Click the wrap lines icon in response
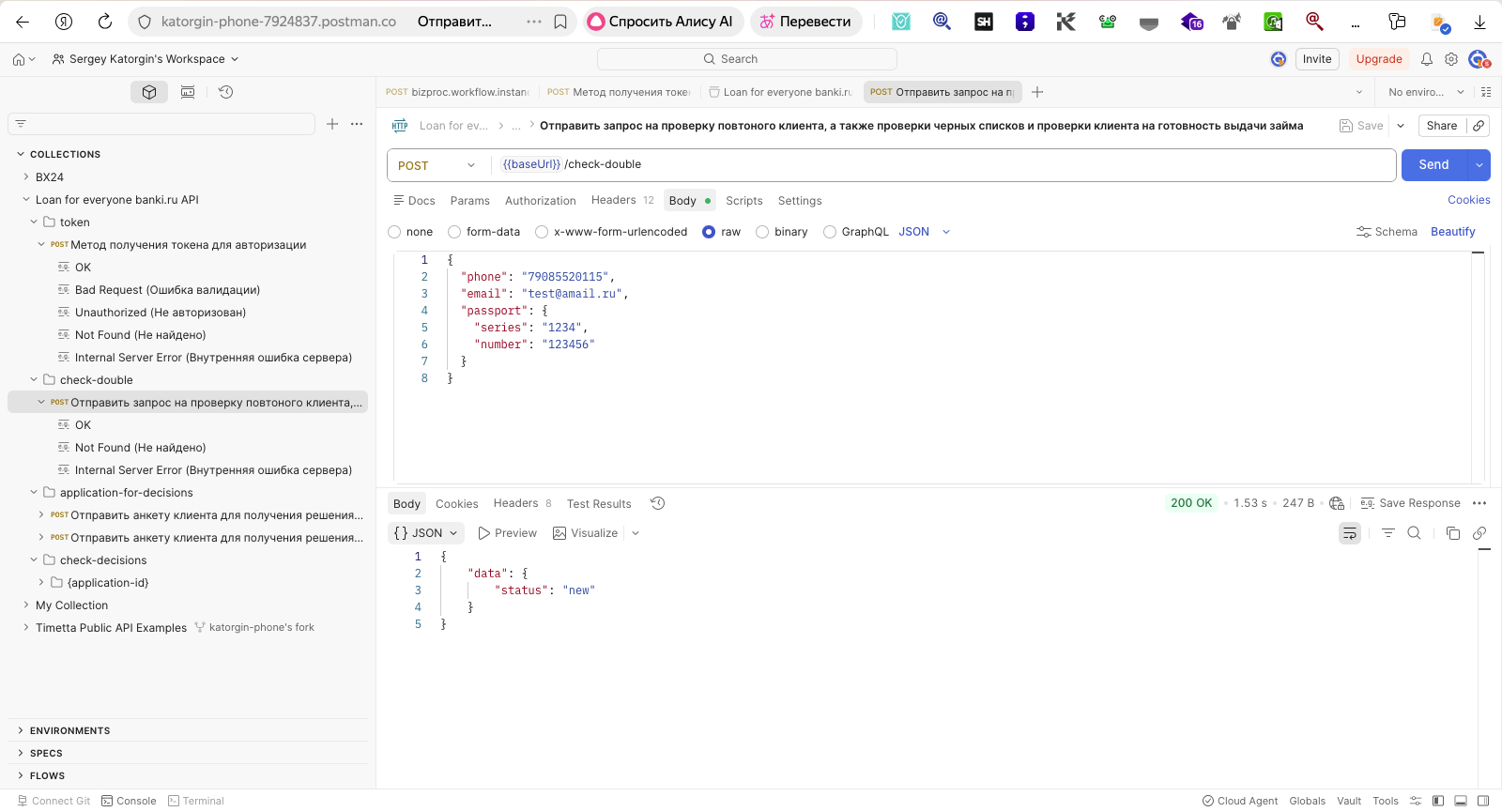Viewport: 1502px width, 812px height. [1350, 533]
